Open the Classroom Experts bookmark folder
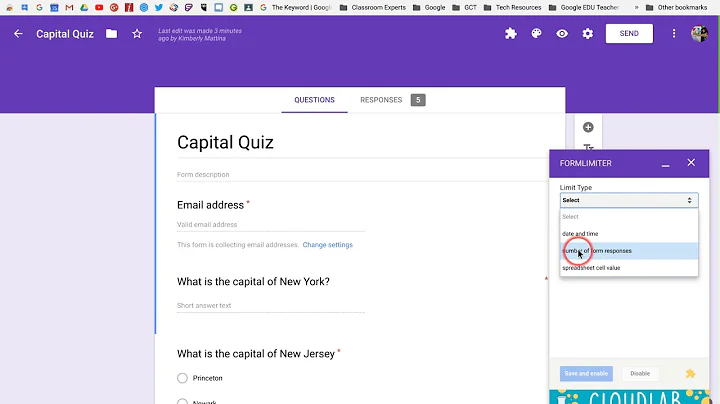Image resolution: width=720 pixels, height=404 pixels. 373,7
